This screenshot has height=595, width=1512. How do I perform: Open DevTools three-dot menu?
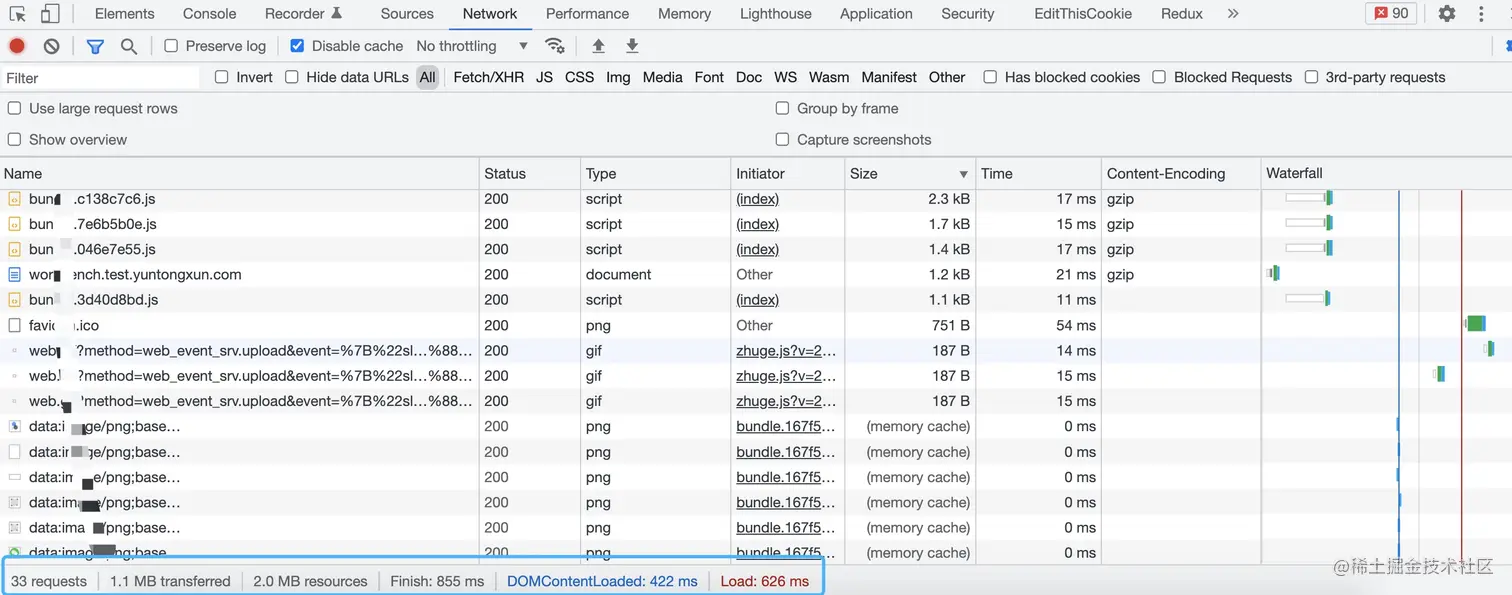click(1482, 14)
